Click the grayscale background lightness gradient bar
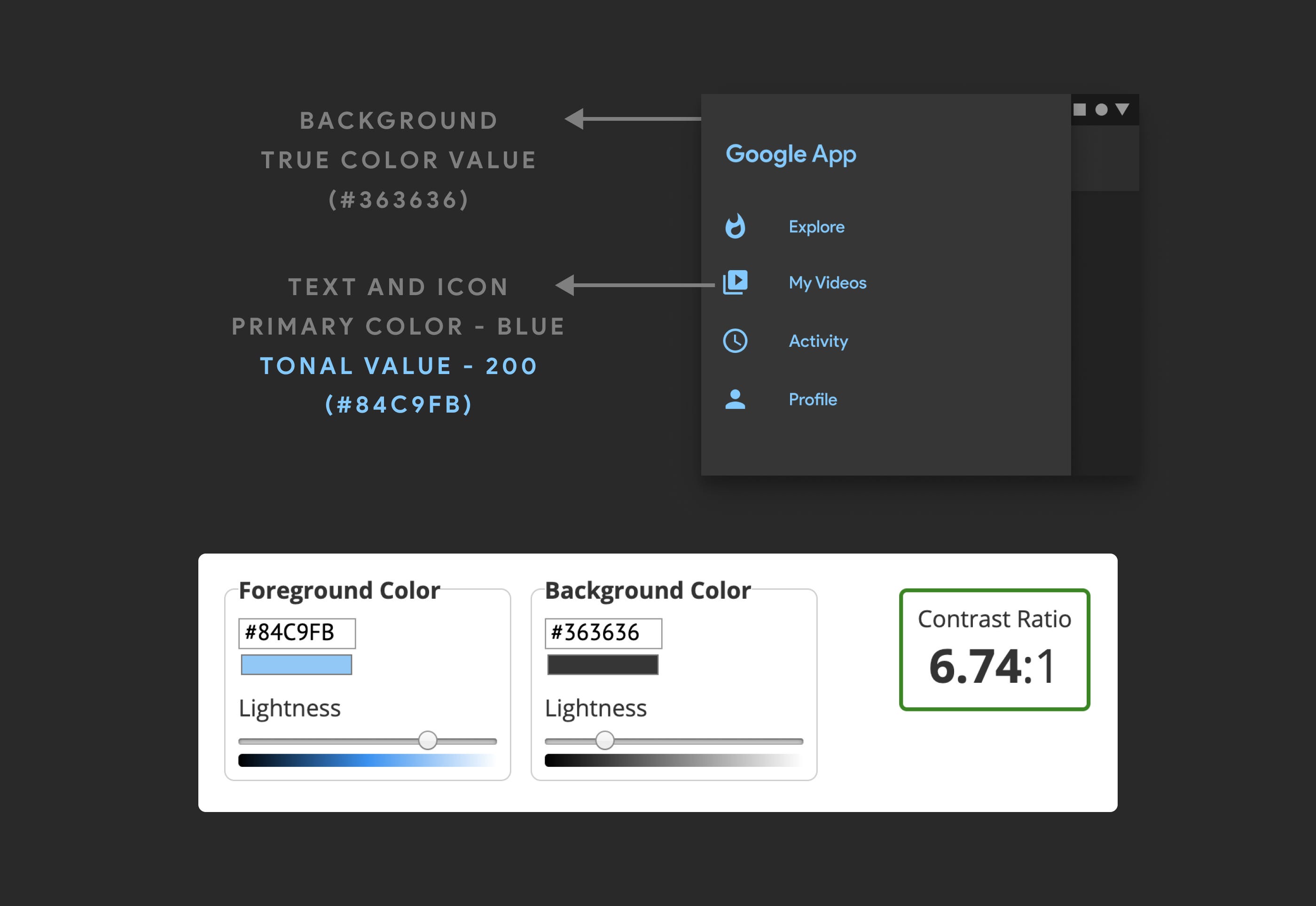Screen dimensions: 1316x906 coord(674,760)
